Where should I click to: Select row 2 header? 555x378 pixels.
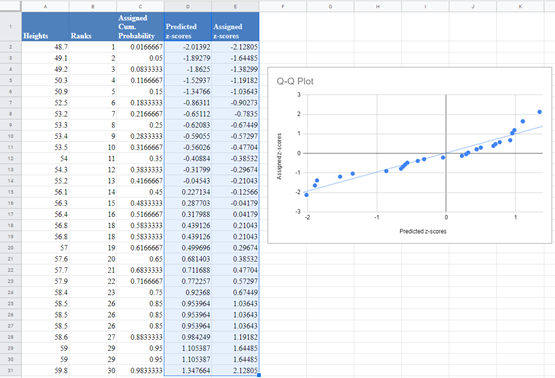point(11,47)
